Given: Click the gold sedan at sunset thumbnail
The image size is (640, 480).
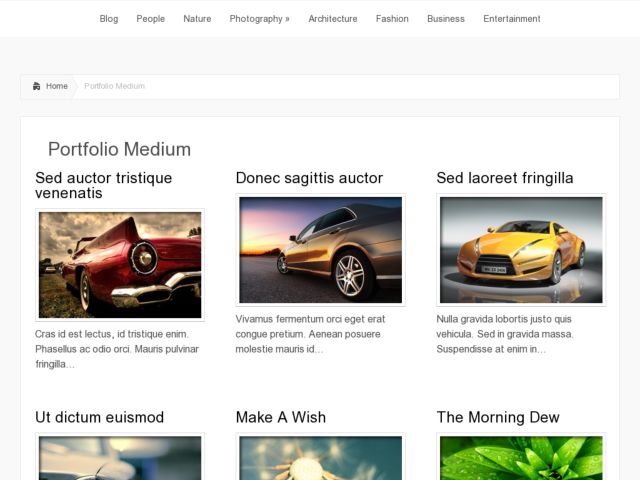Looking at the screenshot, I should 320,250.
